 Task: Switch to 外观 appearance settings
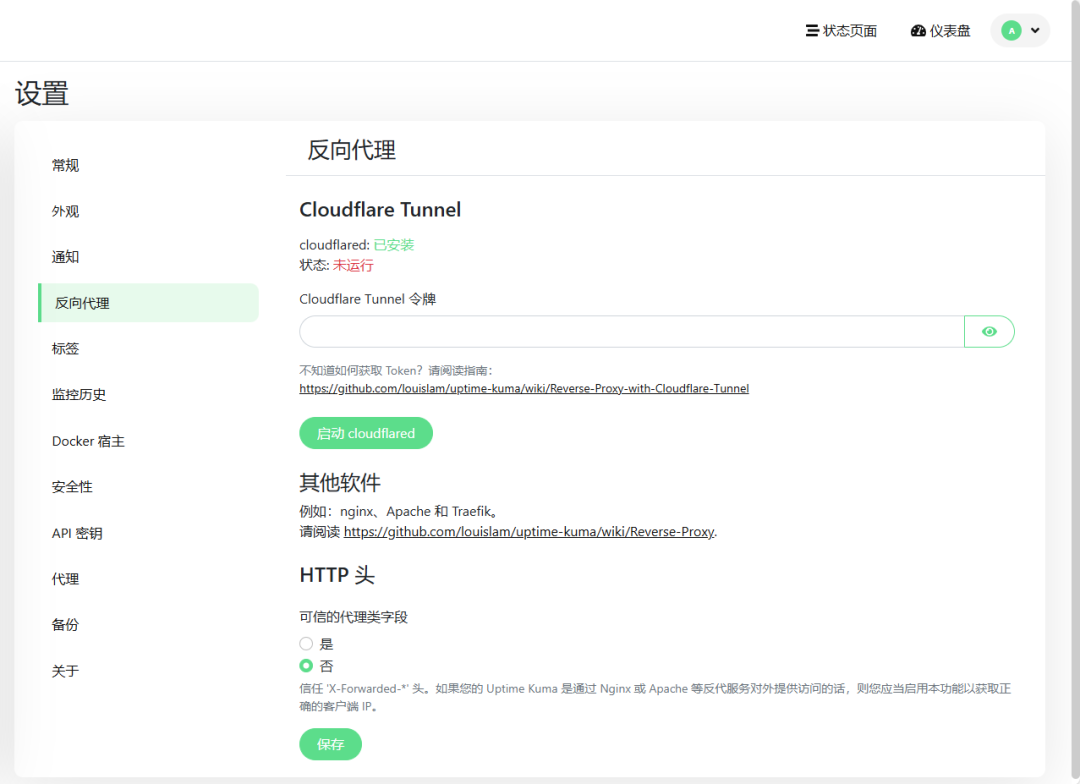pos(66,212)
